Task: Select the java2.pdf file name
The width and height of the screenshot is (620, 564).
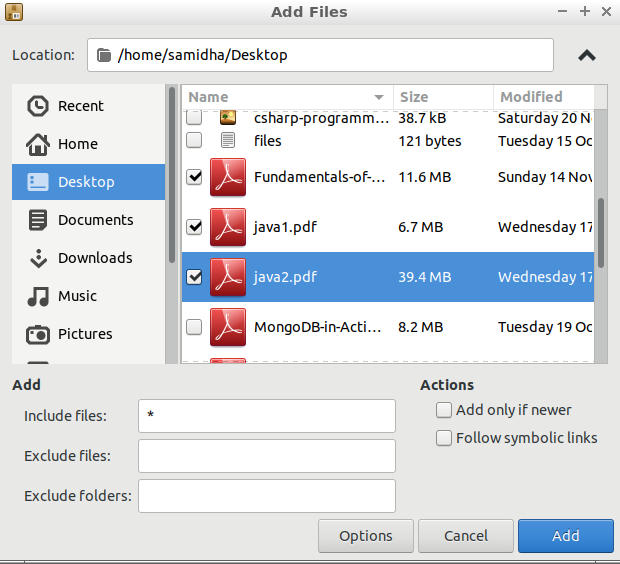Action: tap(285, 277)
